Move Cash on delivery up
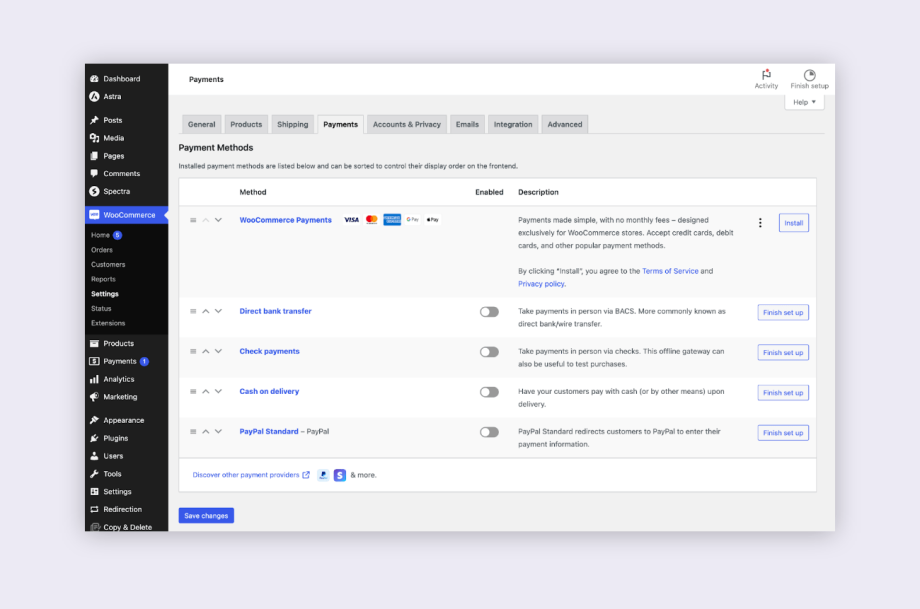The width and height of the screenshot is (920, 609). point(206,391)
